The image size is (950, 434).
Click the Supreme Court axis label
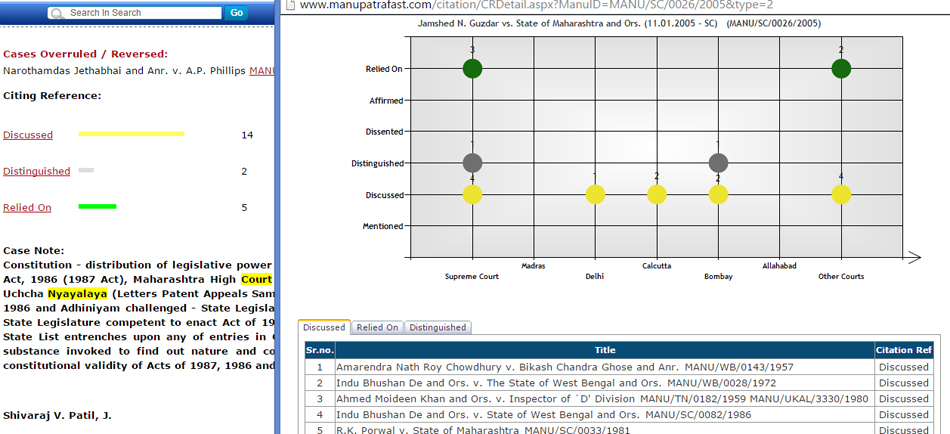(x=472, y=276)
